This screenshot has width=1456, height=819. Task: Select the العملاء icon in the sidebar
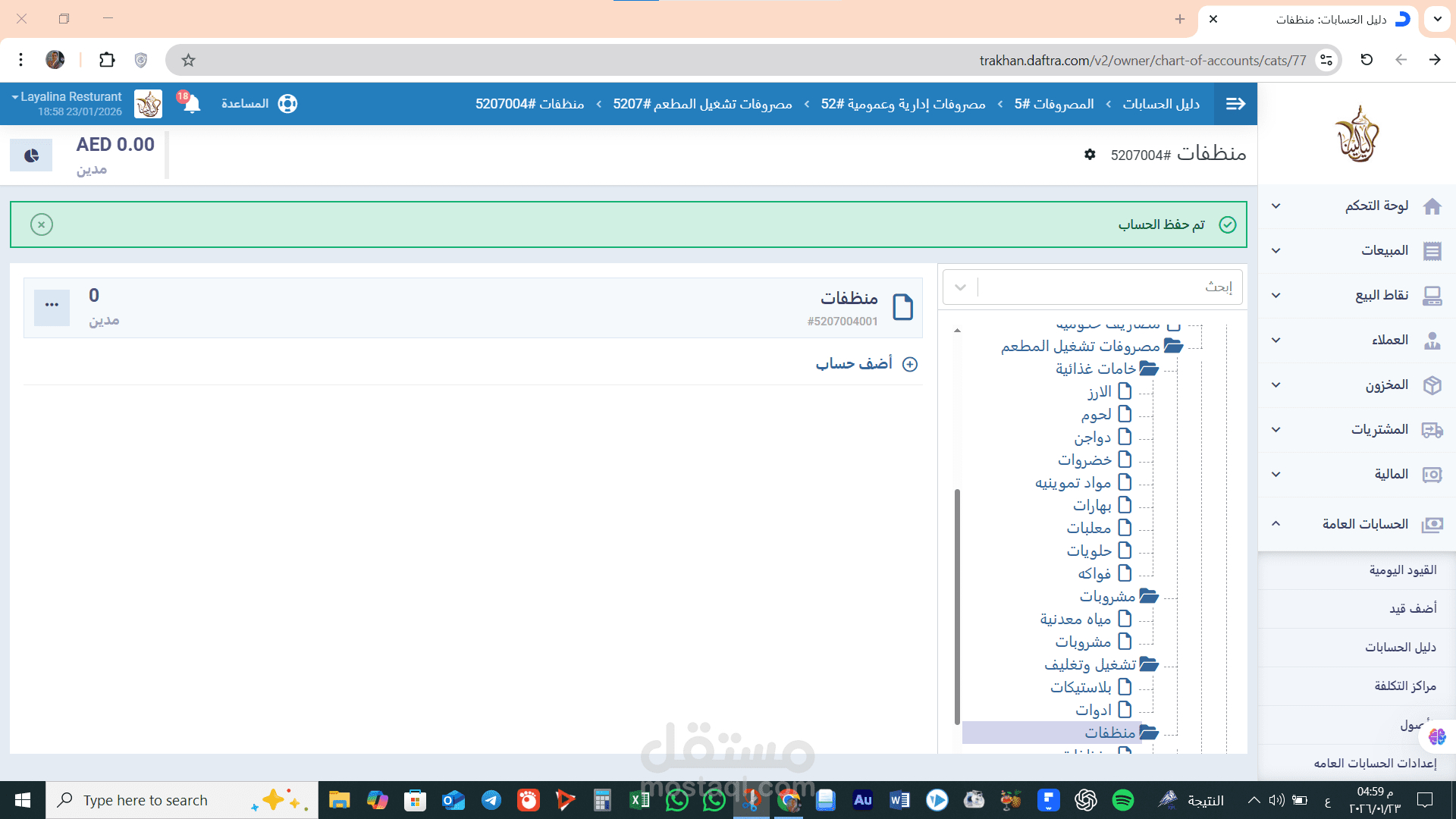(x=1432, y=340)
